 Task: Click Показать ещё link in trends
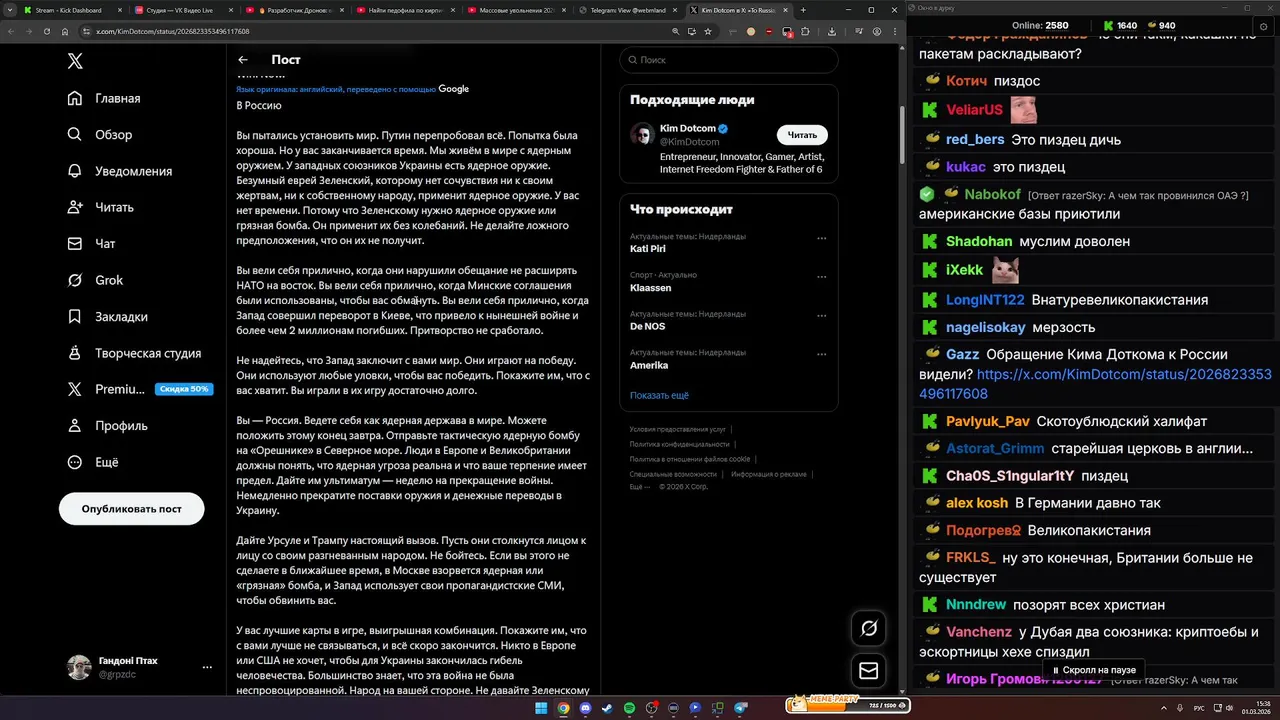659,395
